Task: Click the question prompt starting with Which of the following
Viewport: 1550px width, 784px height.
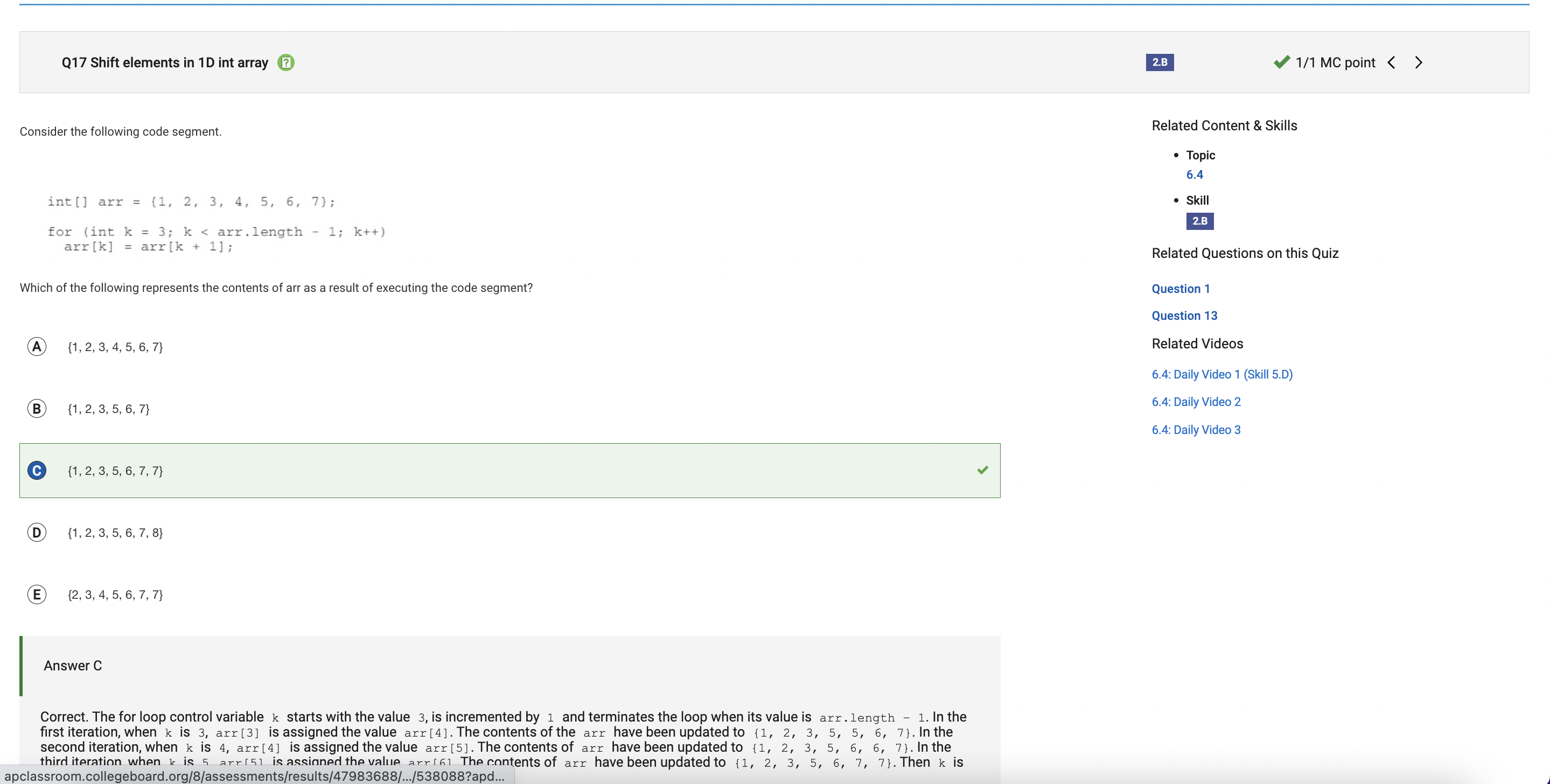Action: (276, 288)
